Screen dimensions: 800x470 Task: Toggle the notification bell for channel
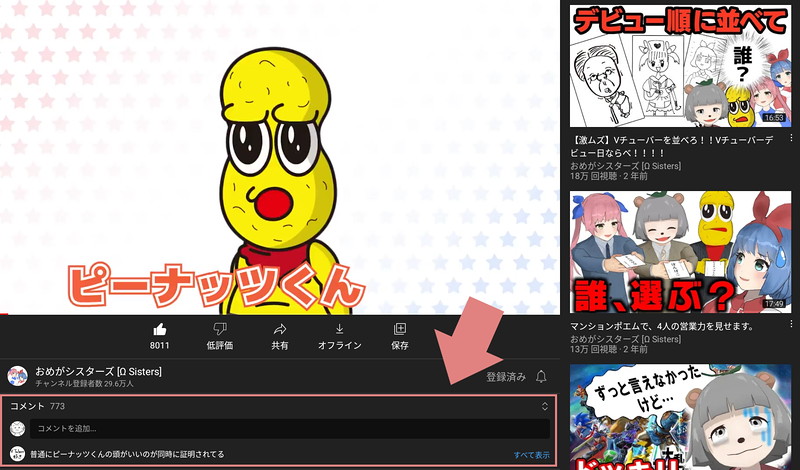tap(541, 377)
